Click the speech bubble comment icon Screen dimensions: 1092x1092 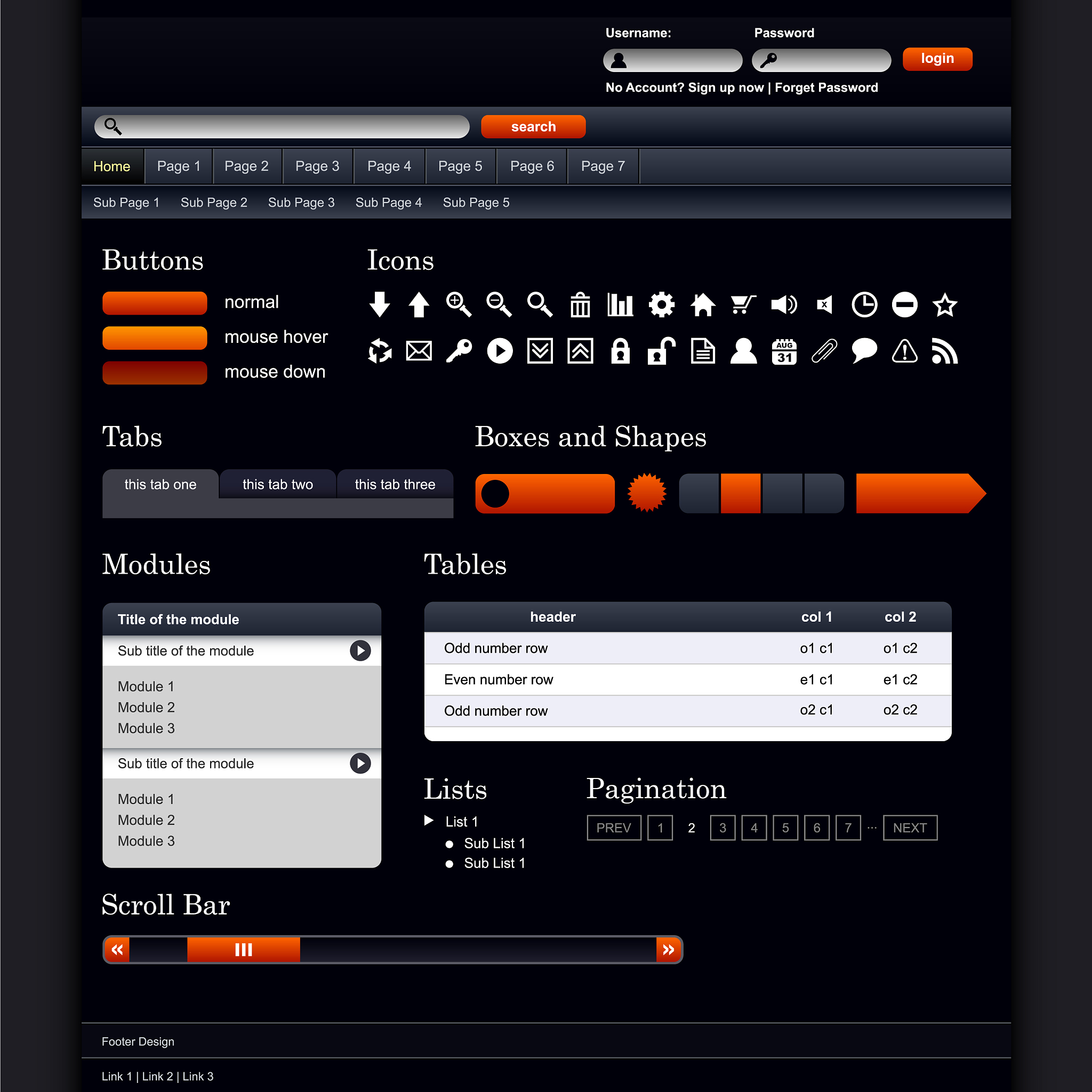point(864,351)
